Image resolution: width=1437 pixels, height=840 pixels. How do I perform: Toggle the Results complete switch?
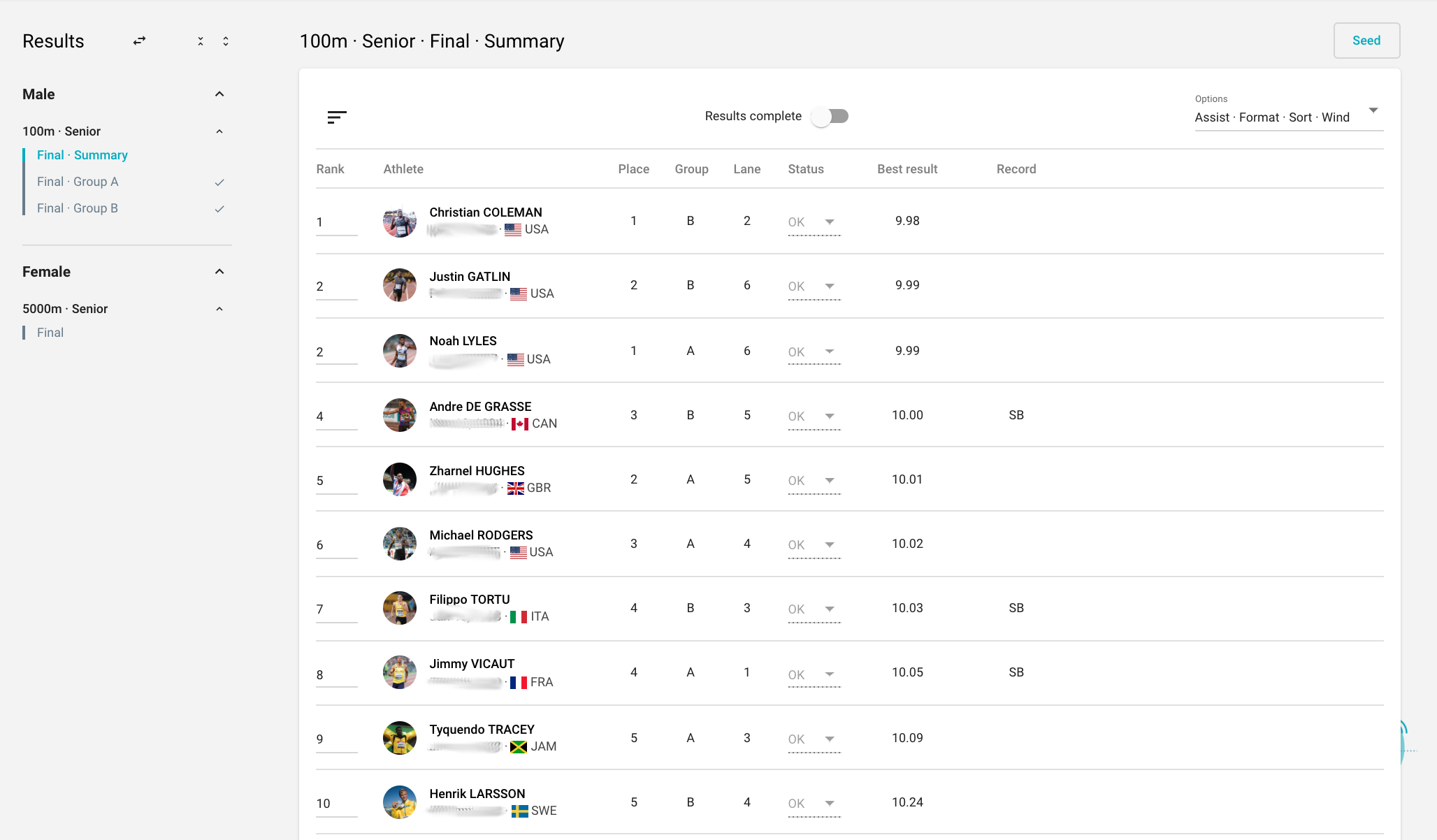pyautogui.click(x=830, y=116)
